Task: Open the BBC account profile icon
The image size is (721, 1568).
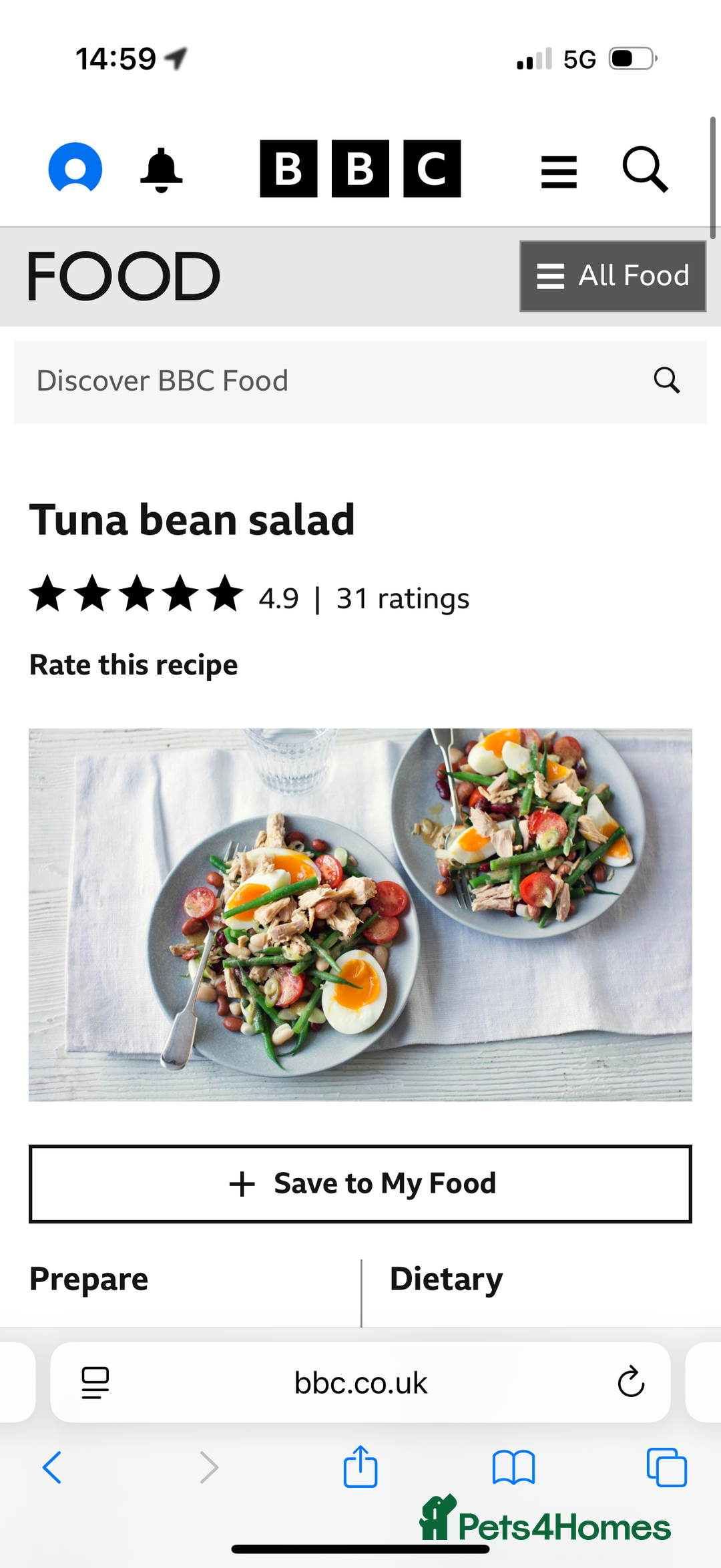Action: pos(75,168)
